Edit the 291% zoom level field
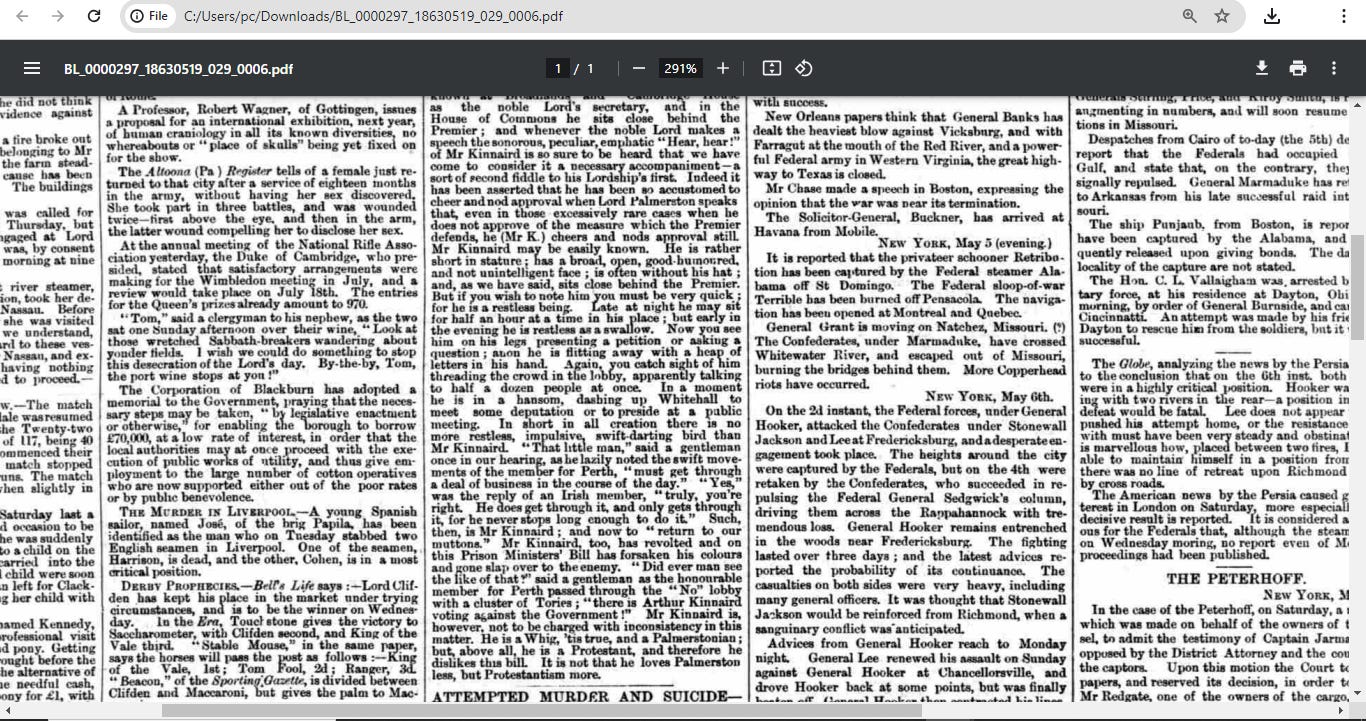The width and height of the screenshot is (1366, 721). [x=680, y=68]
